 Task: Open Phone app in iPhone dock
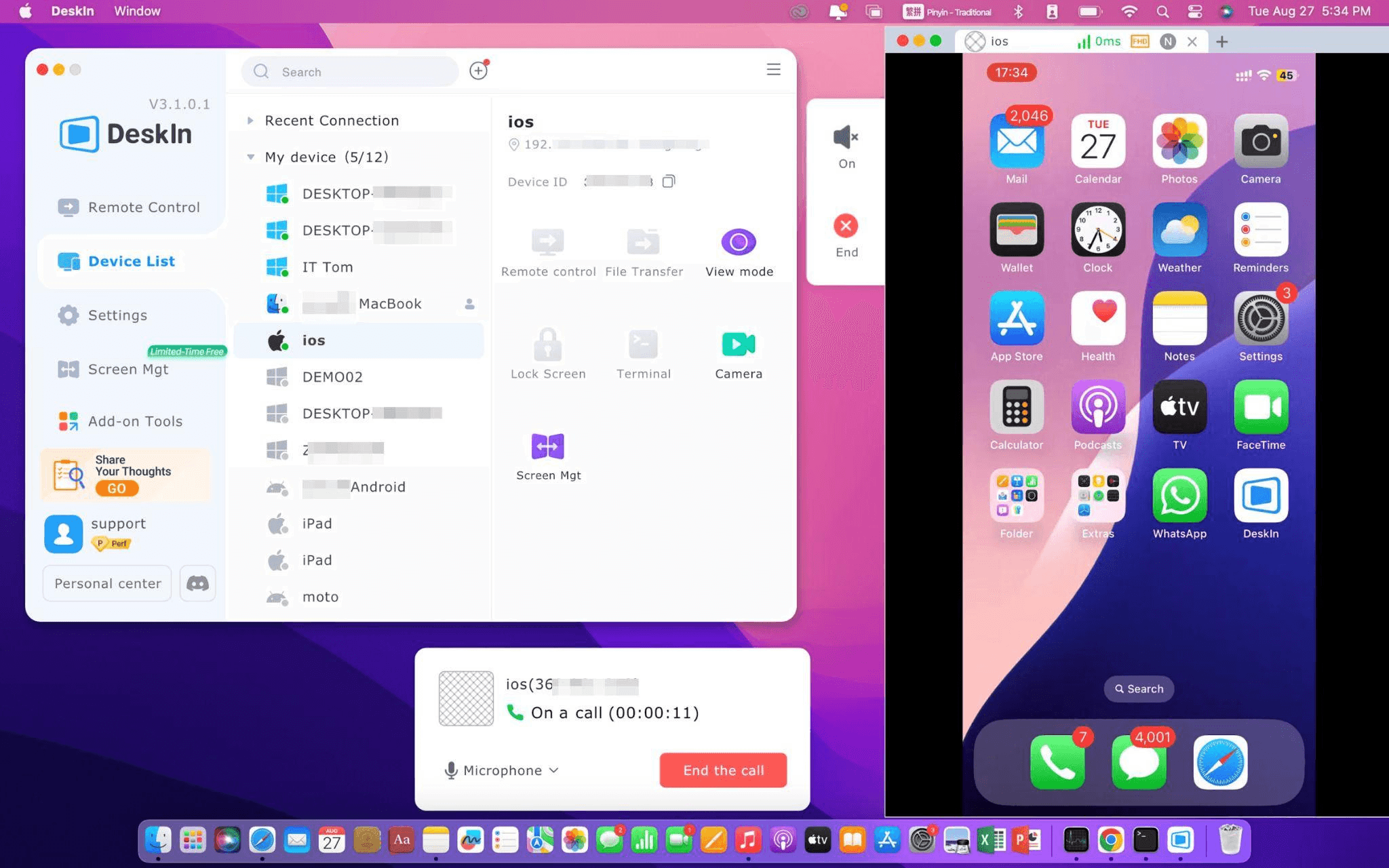[x=1057, y=762]
